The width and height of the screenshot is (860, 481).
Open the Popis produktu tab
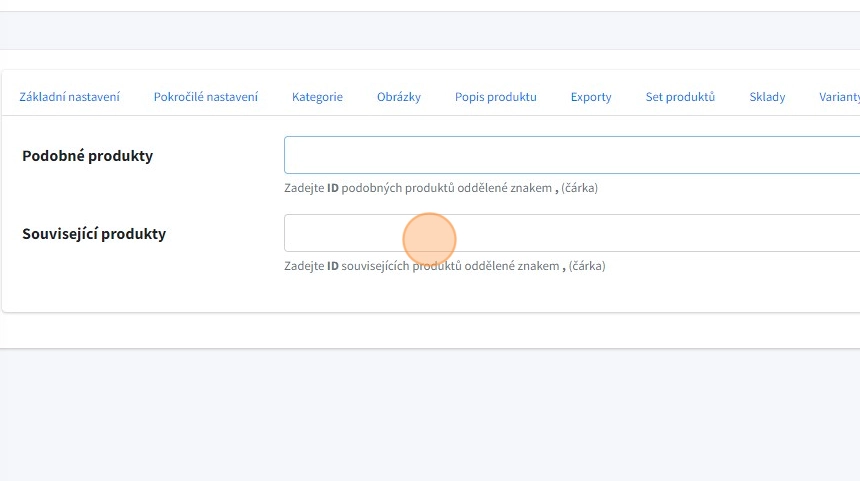coord(495,97)
